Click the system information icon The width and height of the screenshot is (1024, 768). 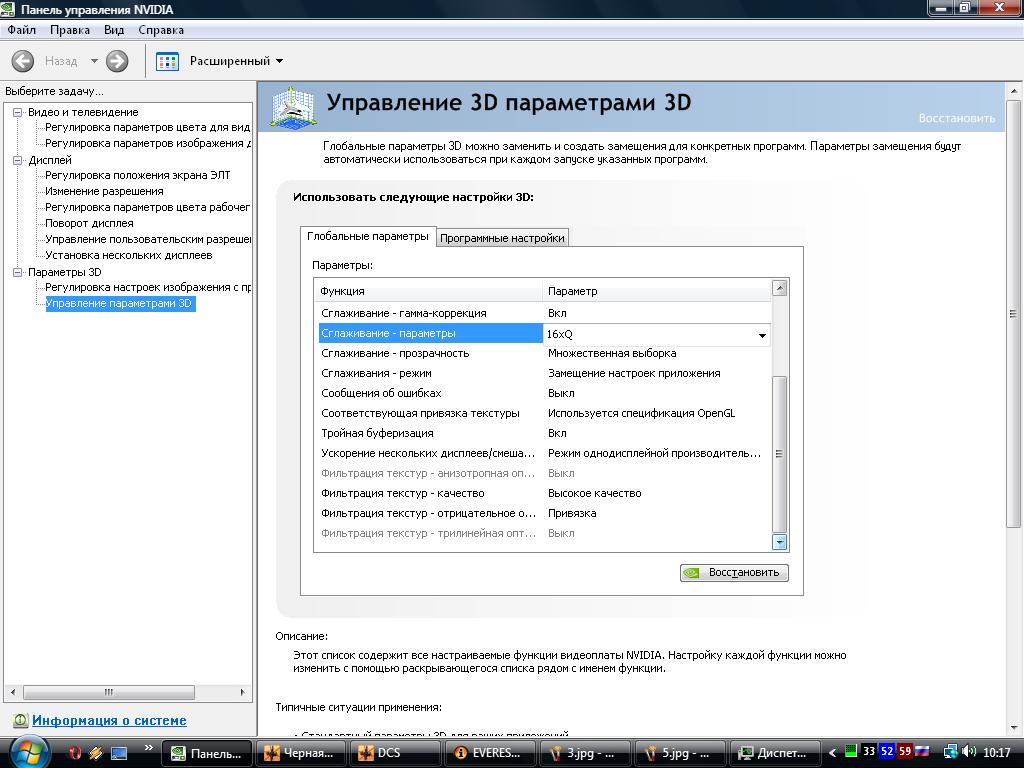[x=20, y=720]
